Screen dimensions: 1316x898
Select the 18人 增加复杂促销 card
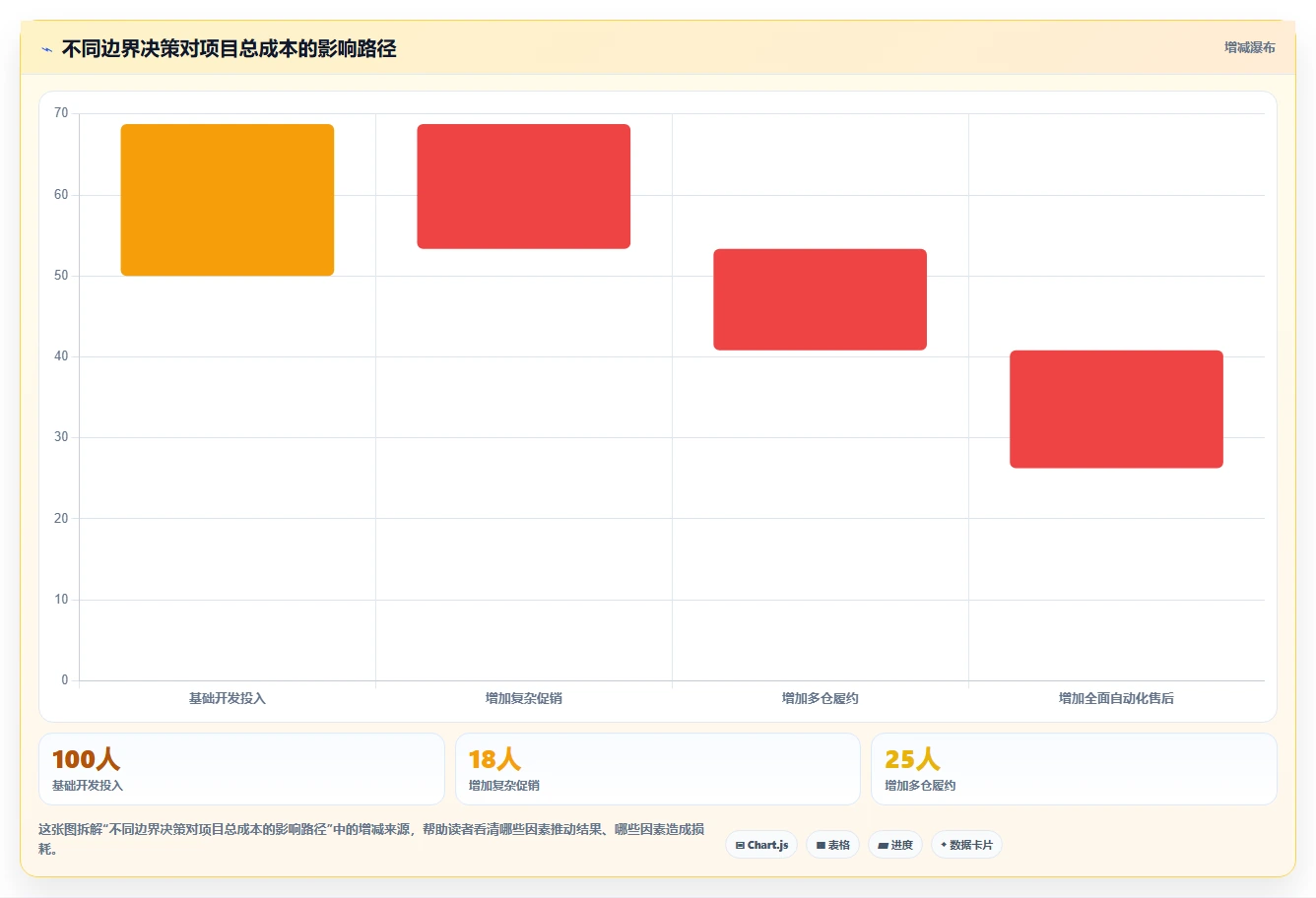(658, 769)
